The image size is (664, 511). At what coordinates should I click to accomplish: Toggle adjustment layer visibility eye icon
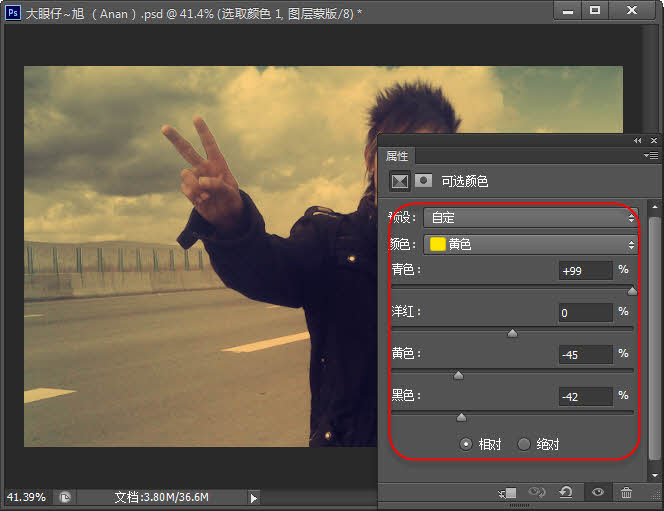click(598, 492)
